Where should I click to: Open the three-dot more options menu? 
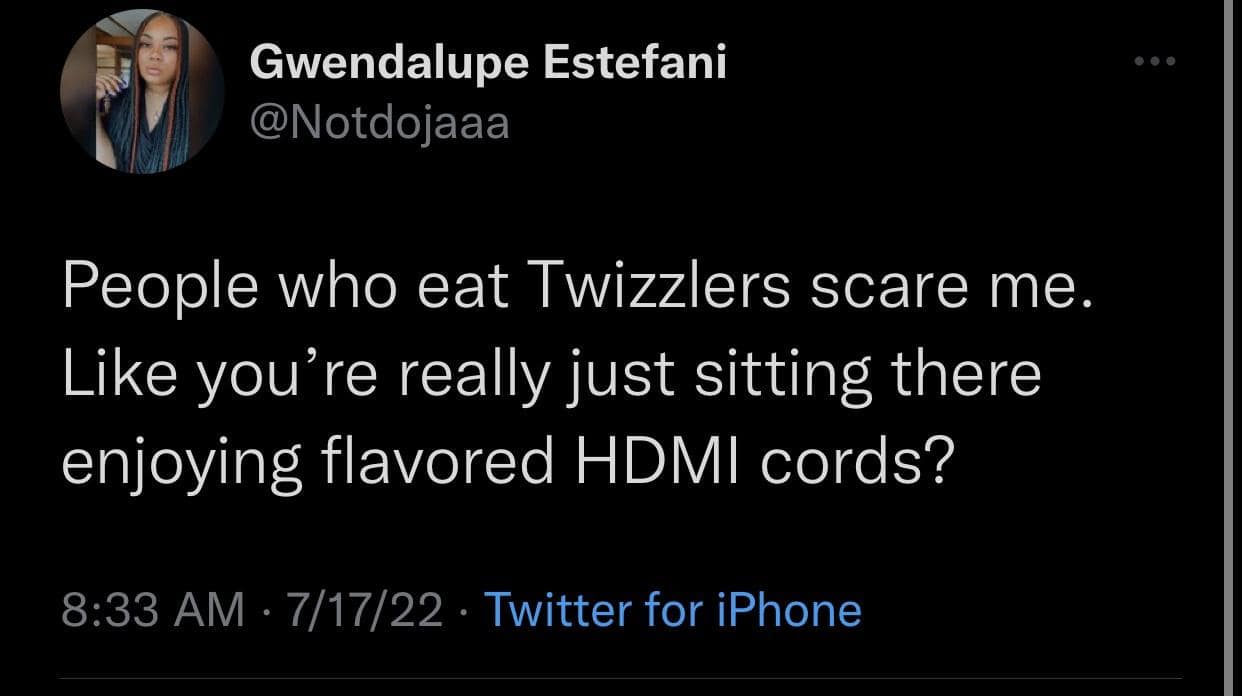click(1156, 62)
